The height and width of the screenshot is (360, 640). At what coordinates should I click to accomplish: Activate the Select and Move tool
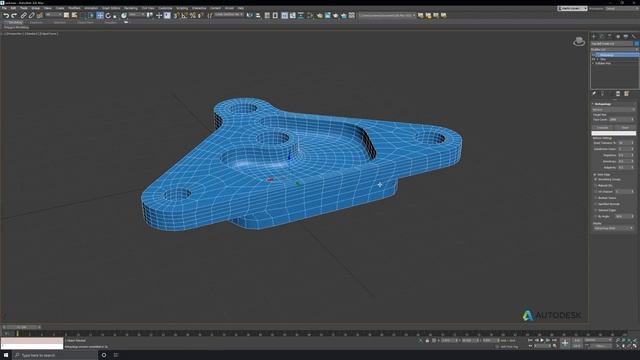tap(100, 16)
